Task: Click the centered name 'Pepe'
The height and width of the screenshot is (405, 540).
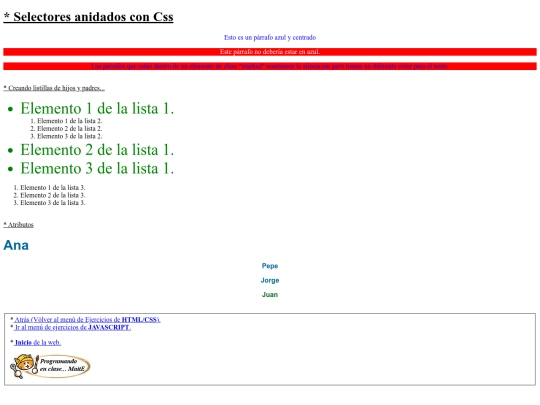Action: tap(270, 266)
